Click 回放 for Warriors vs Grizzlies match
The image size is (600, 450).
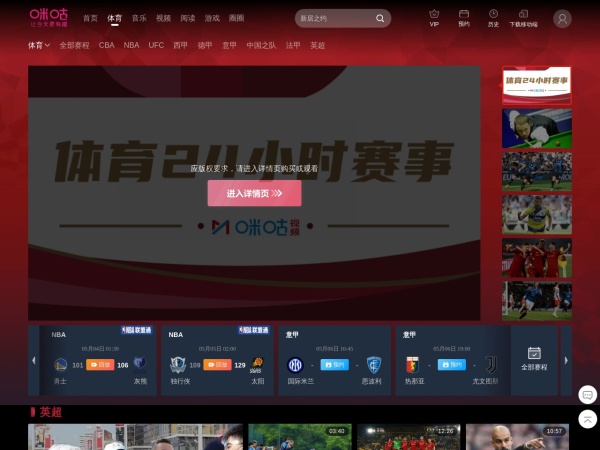tap(100, 365)
